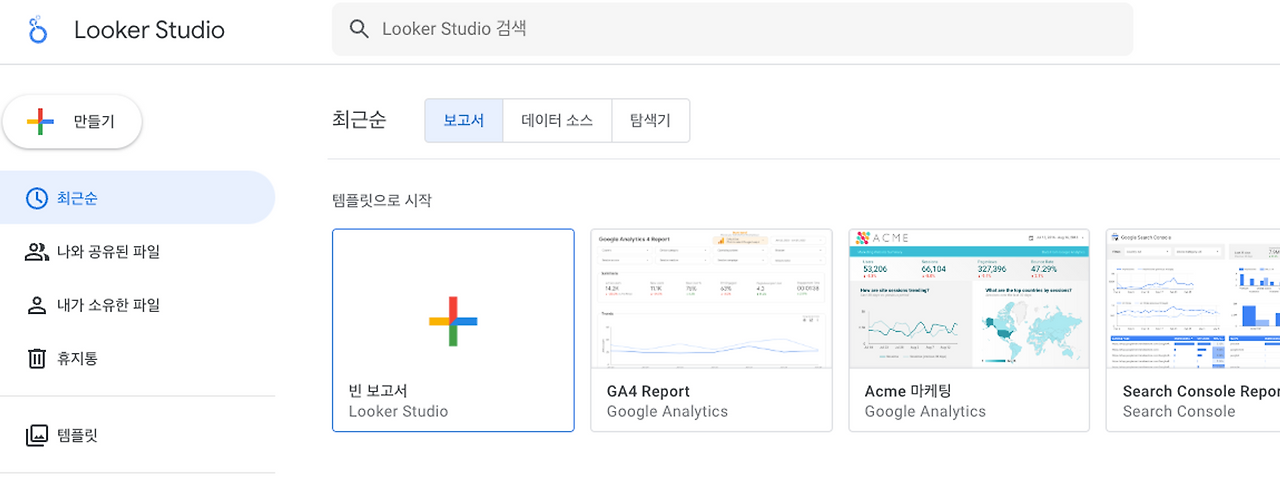Click the 템플릿으로 시작 heading
Viewport: 1280px width, 480px height.
pyautogui.click(x=382, y=200)
